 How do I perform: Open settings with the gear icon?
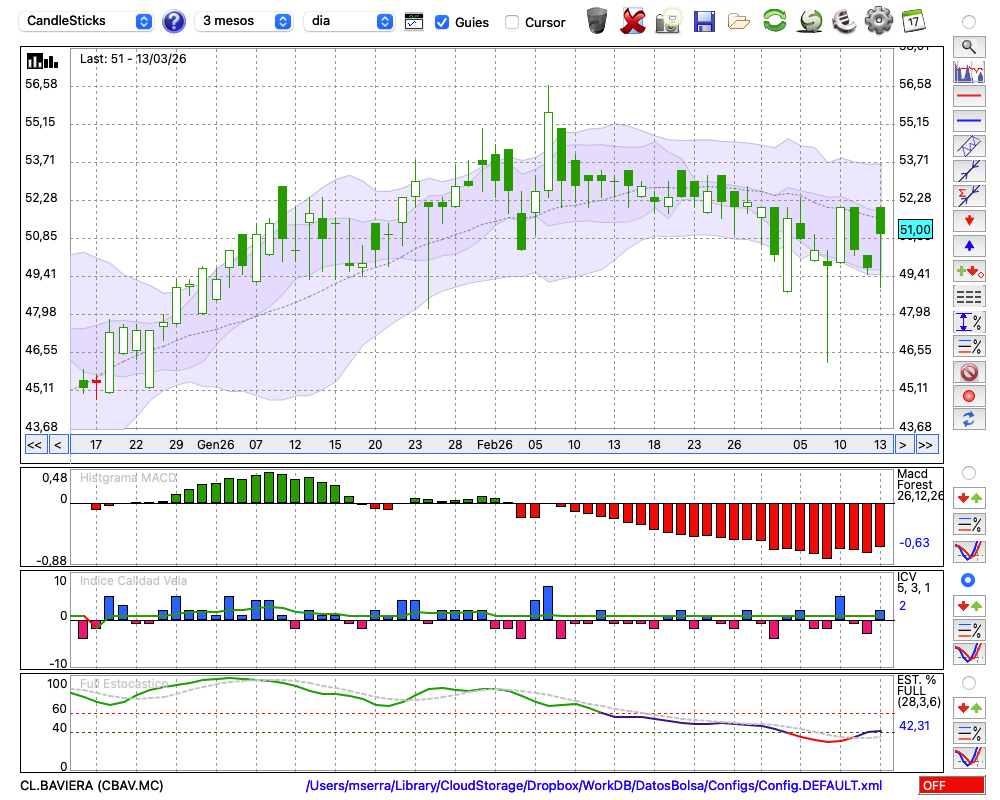click(x=879, y=21)
